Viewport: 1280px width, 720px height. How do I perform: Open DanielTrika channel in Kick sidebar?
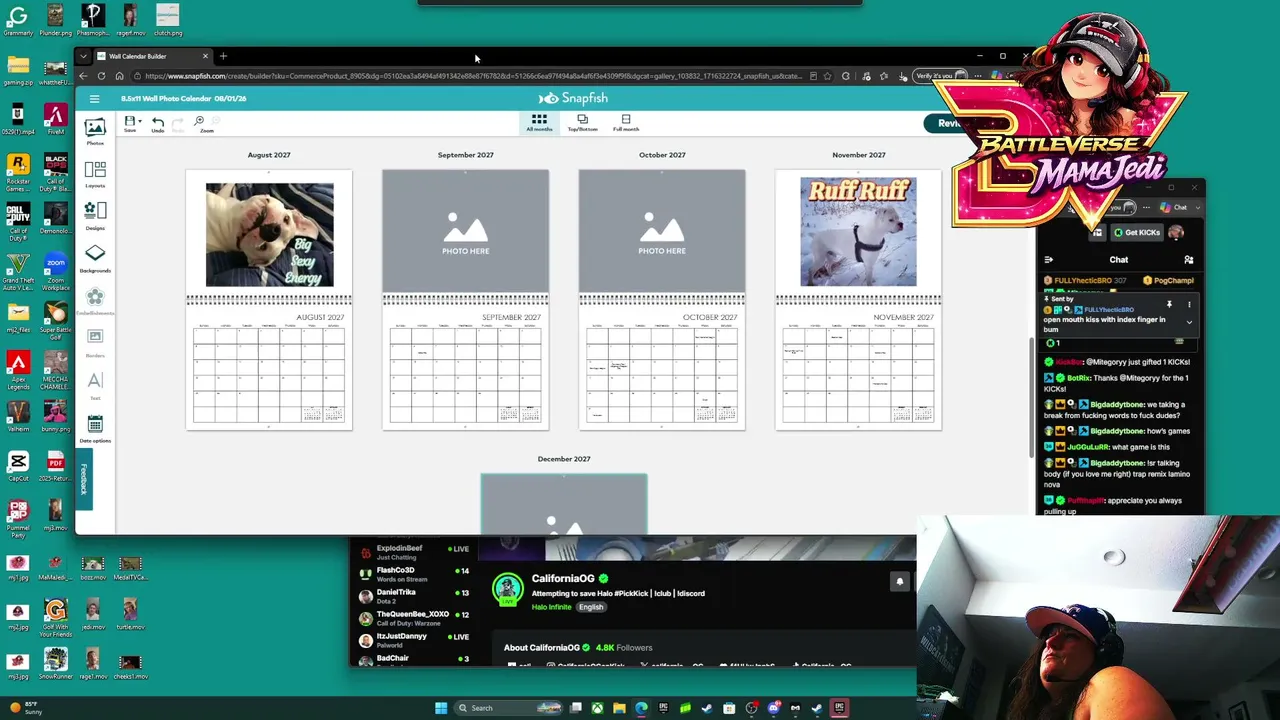pos(415,595)
